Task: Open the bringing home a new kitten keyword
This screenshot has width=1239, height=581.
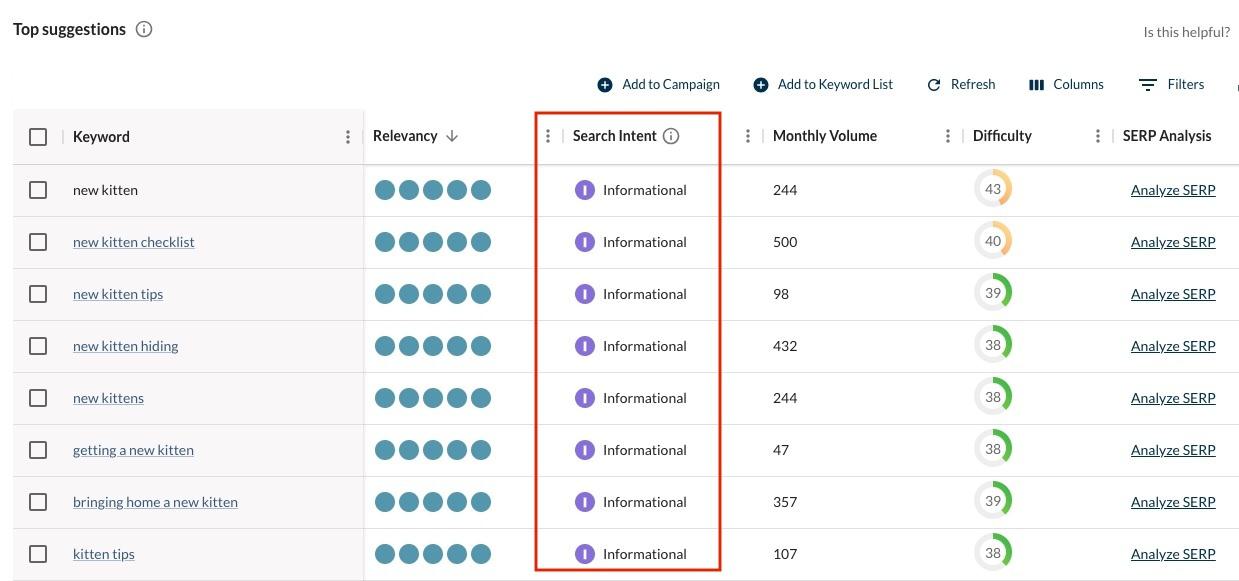Action: point(155,501)
